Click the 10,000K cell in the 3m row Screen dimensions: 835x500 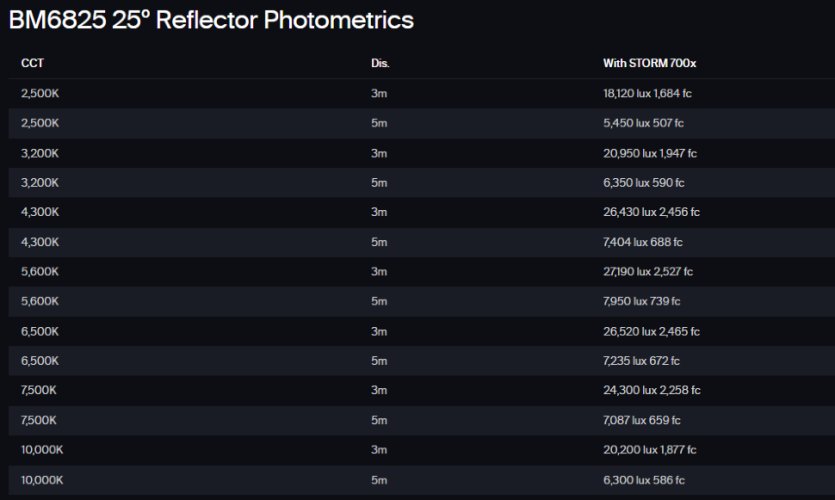pyautogui.click(x=42, y=450)
